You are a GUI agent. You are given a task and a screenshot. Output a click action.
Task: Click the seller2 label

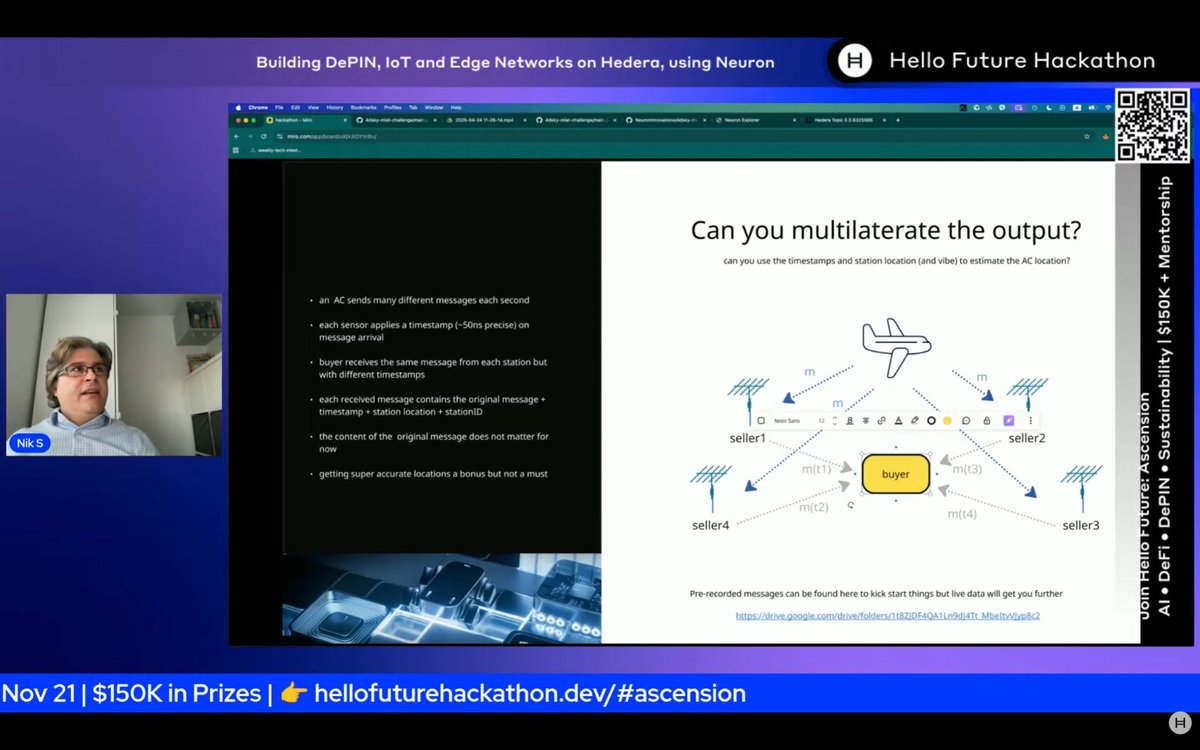pos(1026,439)
